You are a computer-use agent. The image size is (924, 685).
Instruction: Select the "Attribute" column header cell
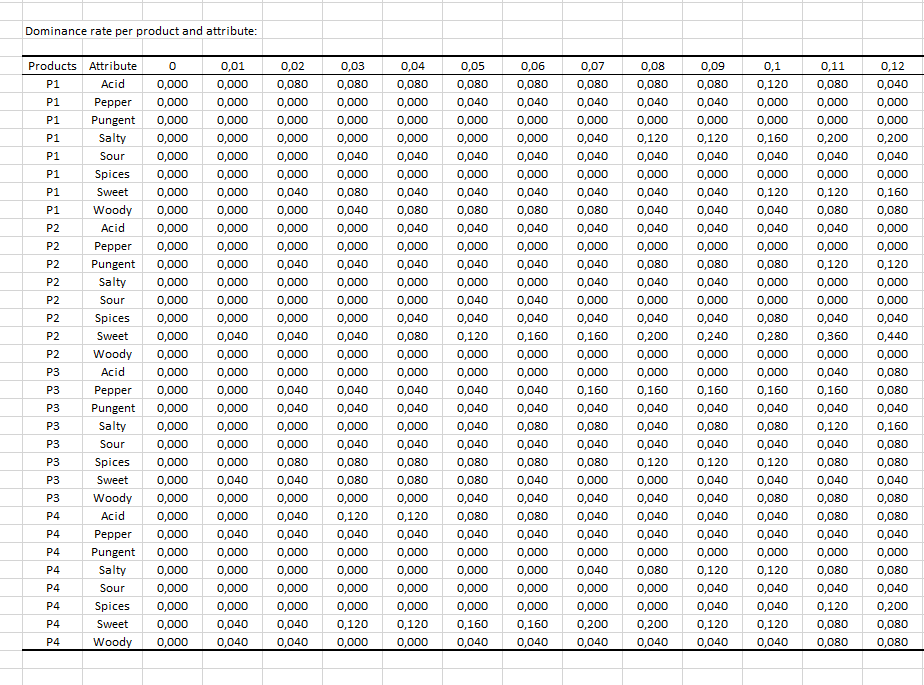click(x=113, y=66)
